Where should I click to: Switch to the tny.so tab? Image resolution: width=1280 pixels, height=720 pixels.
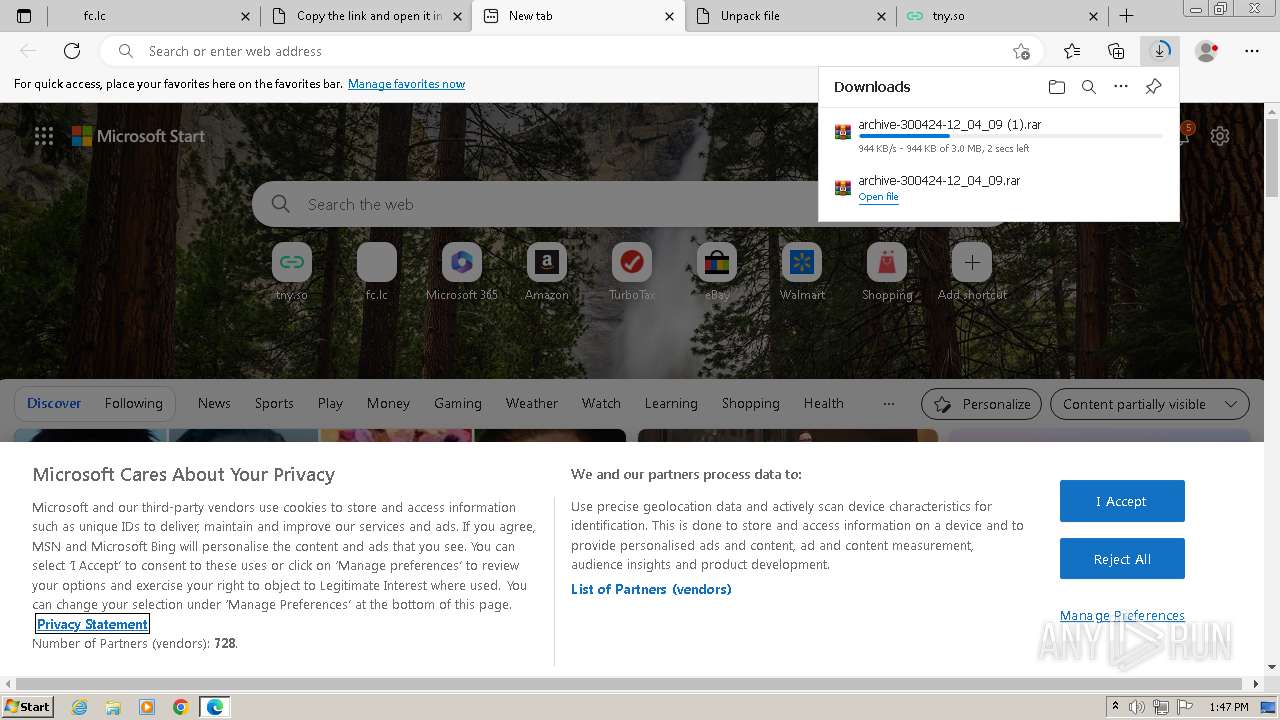click(x=1002, y=16)
